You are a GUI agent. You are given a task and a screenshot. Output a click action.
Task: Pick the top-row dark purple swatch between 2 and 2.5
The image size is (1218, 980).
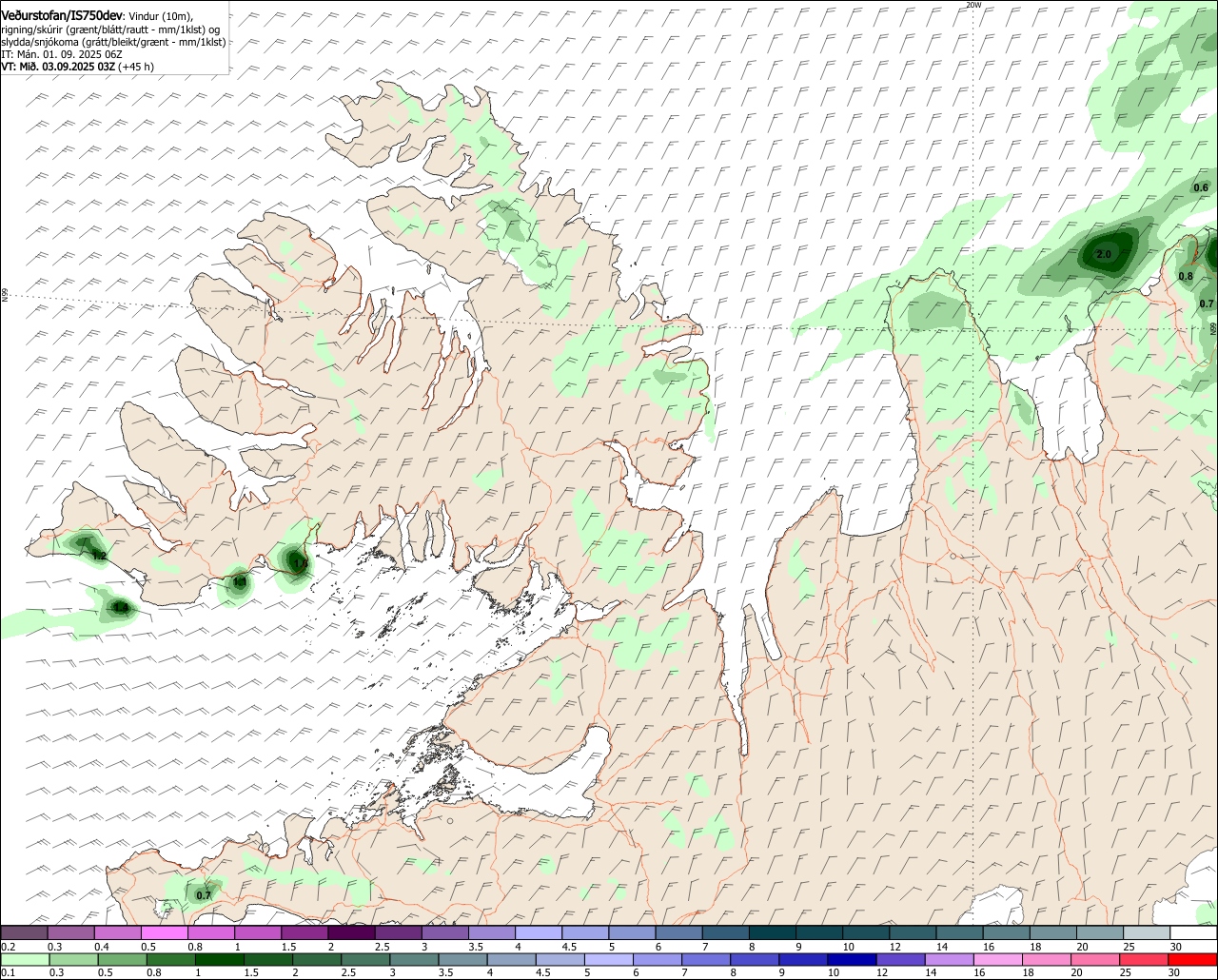coord(351,932)
